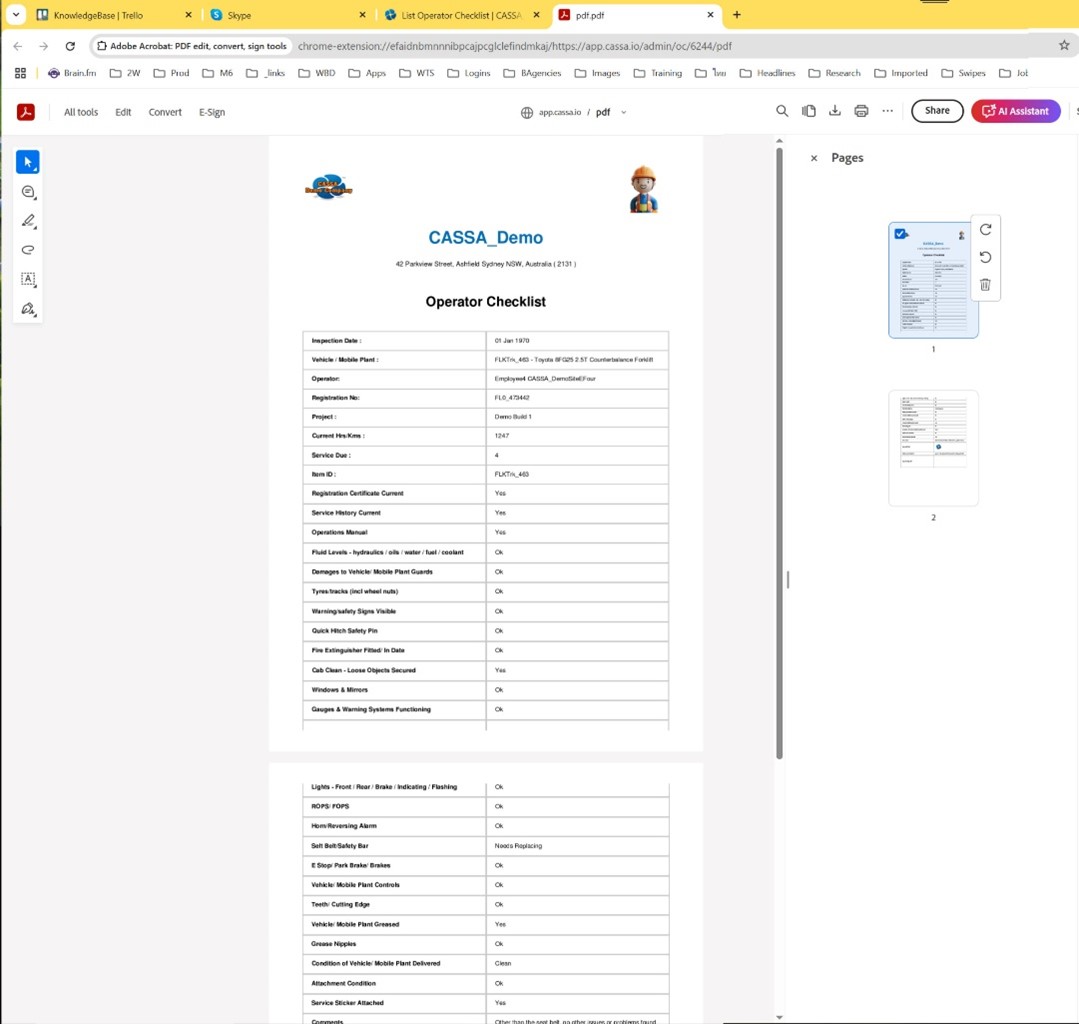Click the CASSA_Demo heading text
Image resolution: width=1079 pixels, height=1024 pixels.
pyautogui.click(x=485, y=237)
